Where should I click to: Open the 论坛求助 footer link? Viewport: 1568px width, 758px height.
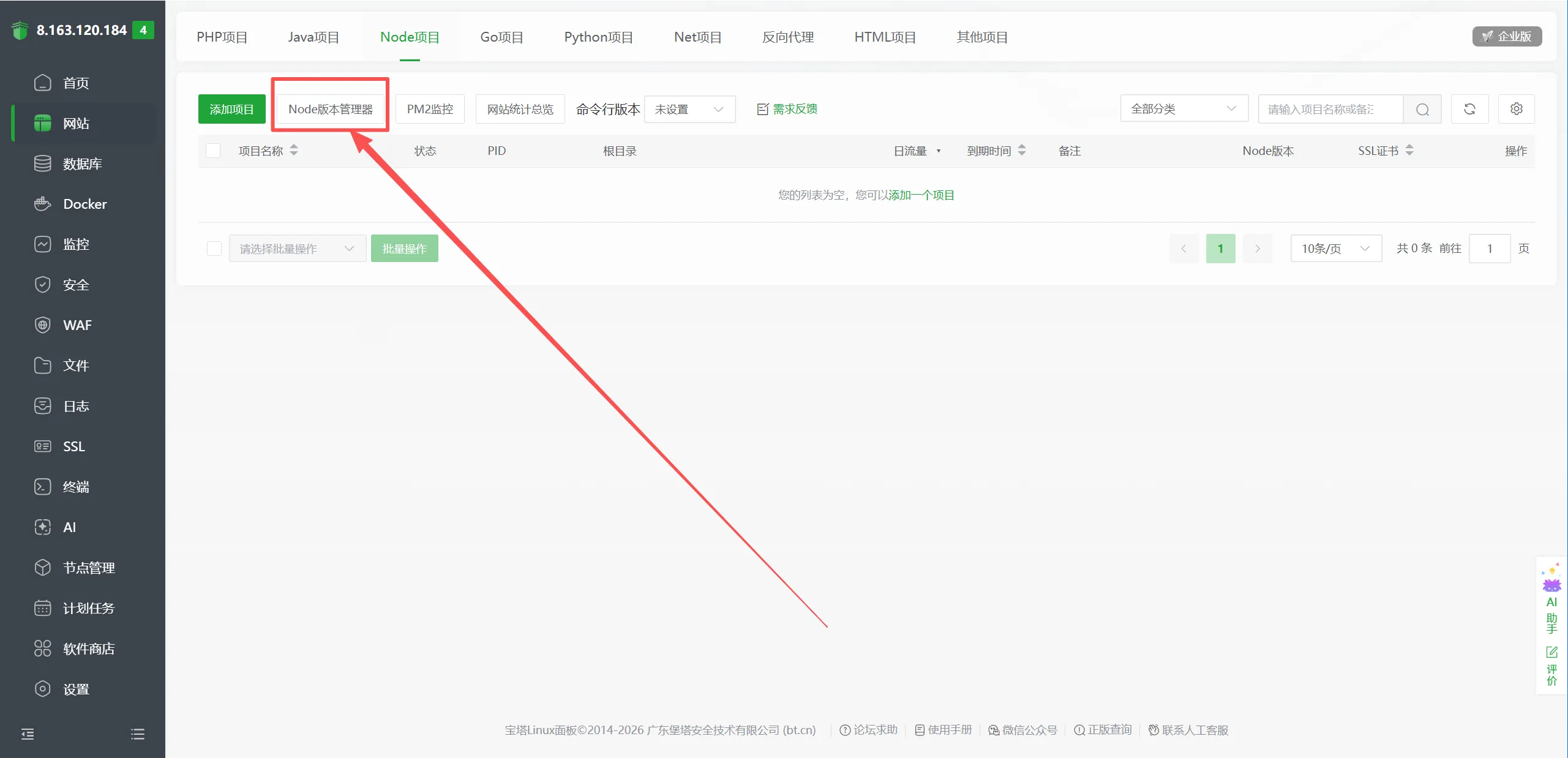click(868, 730)
